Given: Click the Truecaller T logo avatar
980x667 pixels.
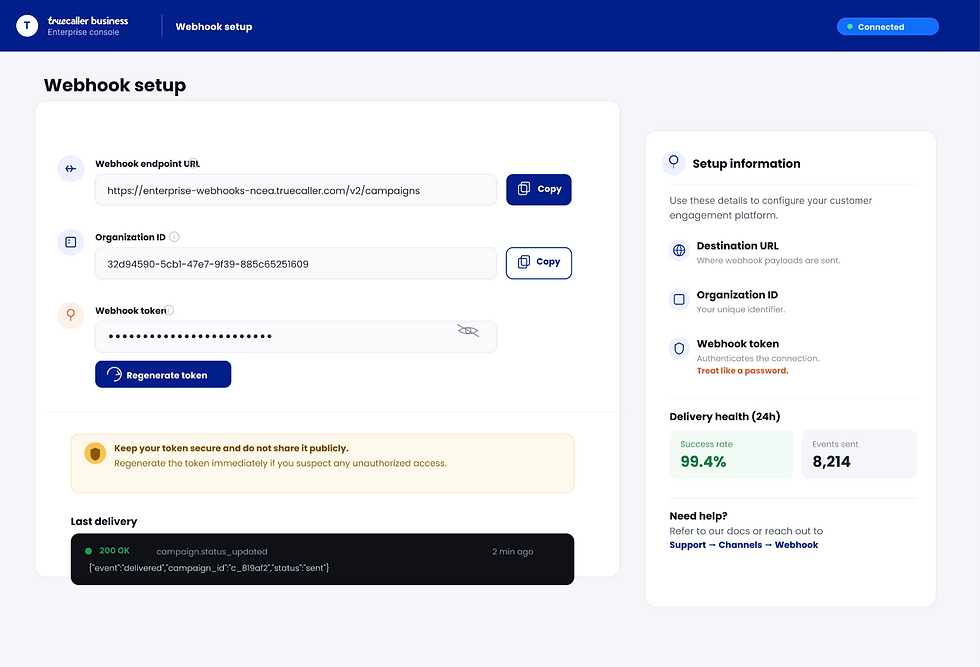Looking at the screenshot, I should tap(27, 26).
